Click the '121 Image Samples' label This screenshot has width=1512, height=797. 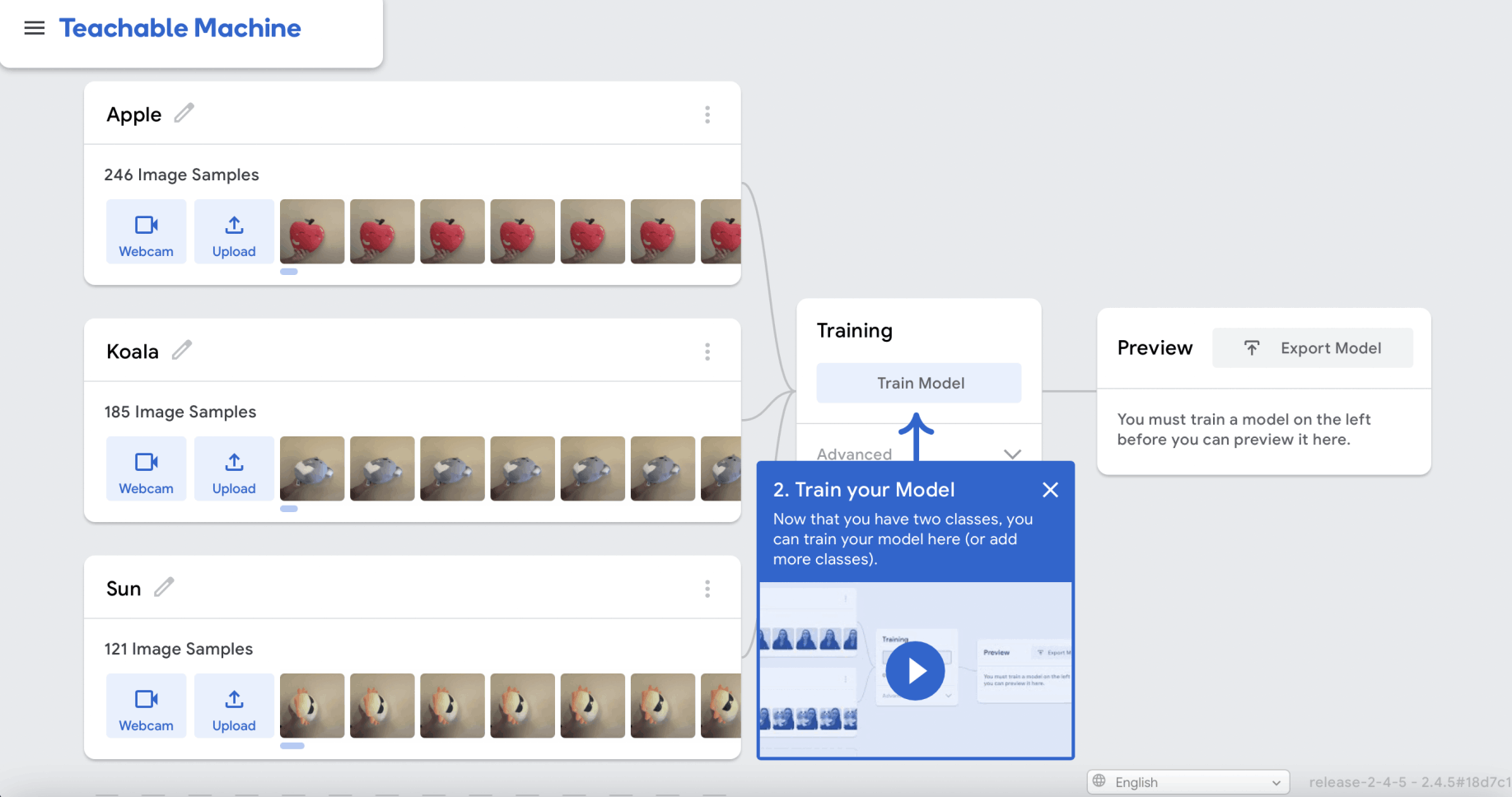[x=179, y=649]
